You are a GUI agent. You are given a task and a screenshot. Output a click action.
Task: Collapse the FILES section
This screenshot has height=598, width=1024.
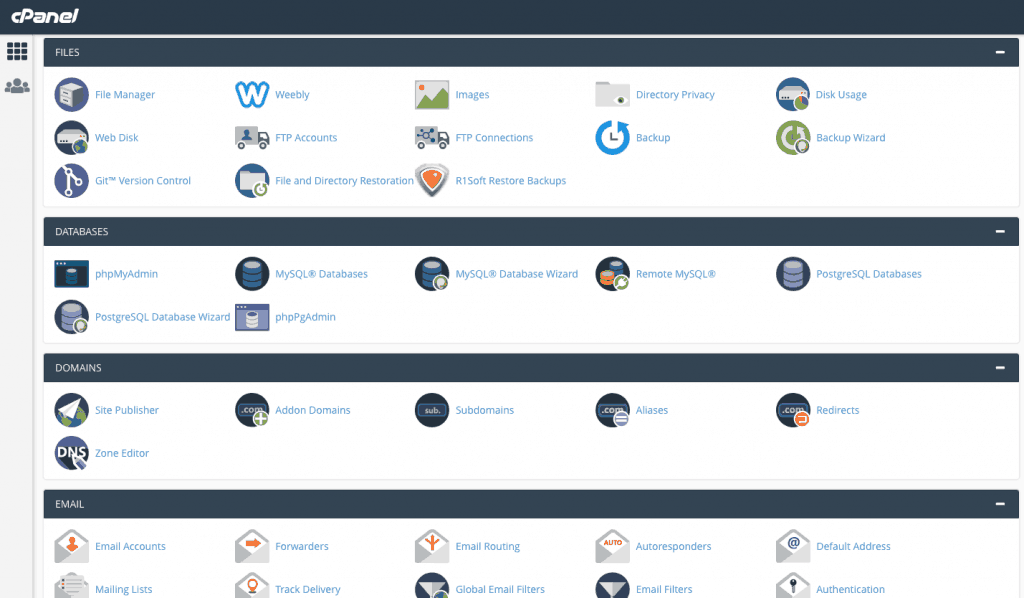[999, 51]
